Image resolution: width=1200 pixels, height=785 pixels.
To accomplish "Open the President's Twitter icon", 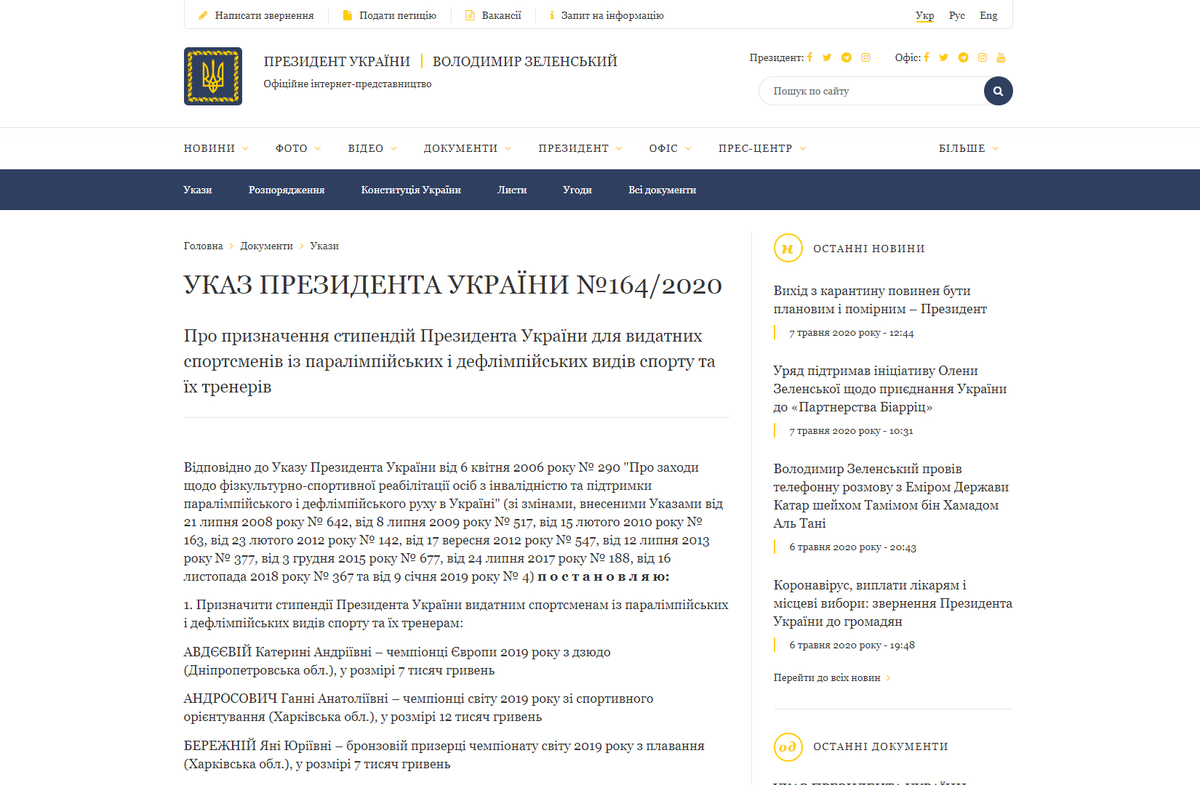I will (828, 58).
